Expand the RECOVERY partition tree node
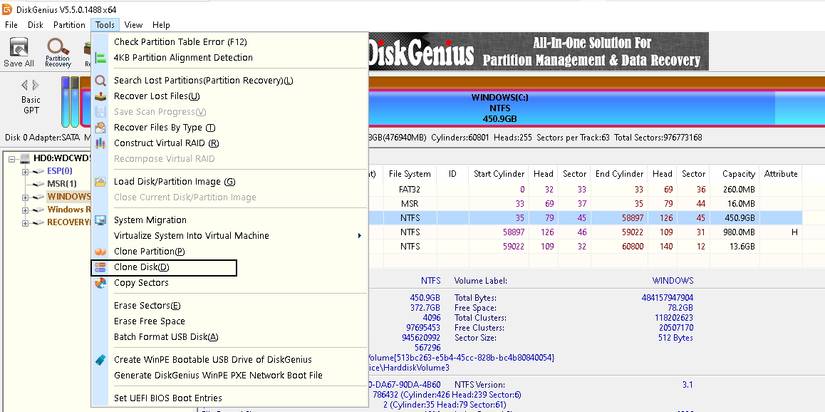The image size is (825, 412). [x=25, y=223]
